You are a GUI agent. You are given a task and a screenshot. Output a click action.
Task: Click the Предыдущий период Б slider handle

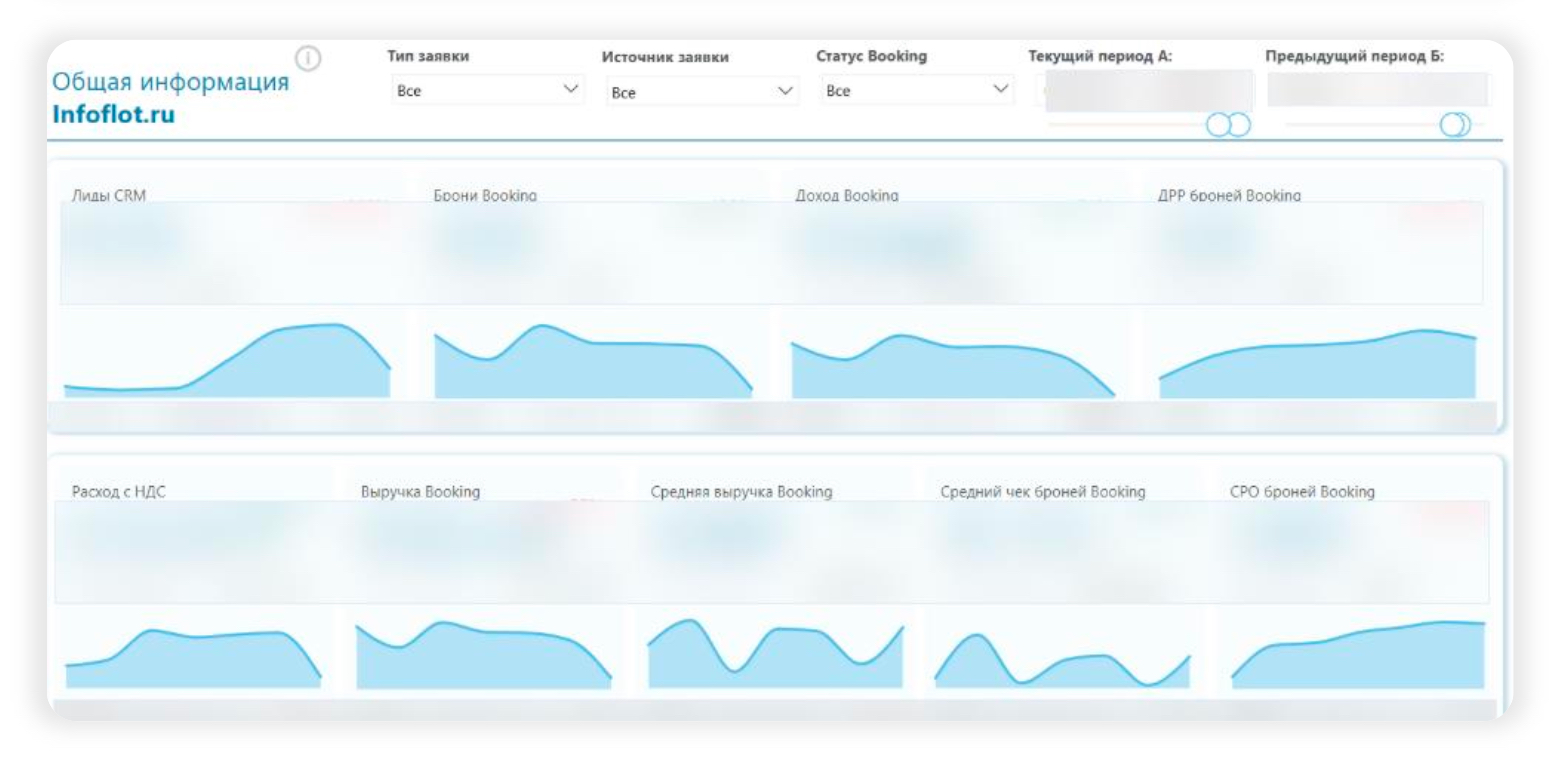pyautogui.click(x=1456, y=124)
